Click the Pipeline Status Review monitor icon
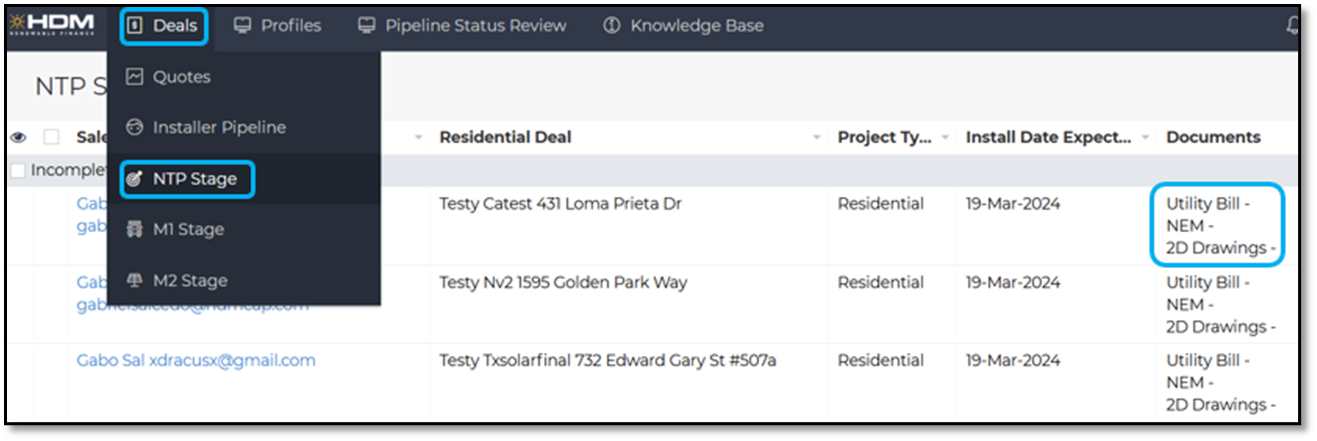 click(x=367, y=26)
